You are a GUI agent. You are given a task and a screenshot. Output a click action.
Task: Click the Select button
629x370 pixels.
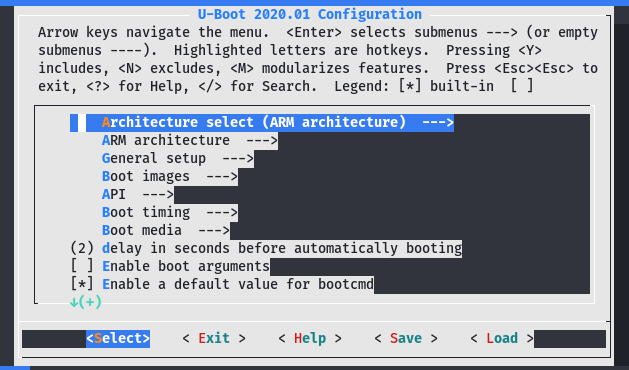click(x=118, y=339)
